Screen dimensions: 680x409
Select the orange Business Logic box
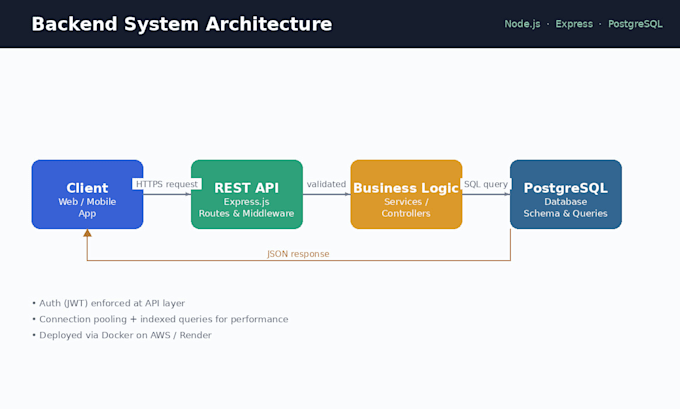[x=406, y=194]
